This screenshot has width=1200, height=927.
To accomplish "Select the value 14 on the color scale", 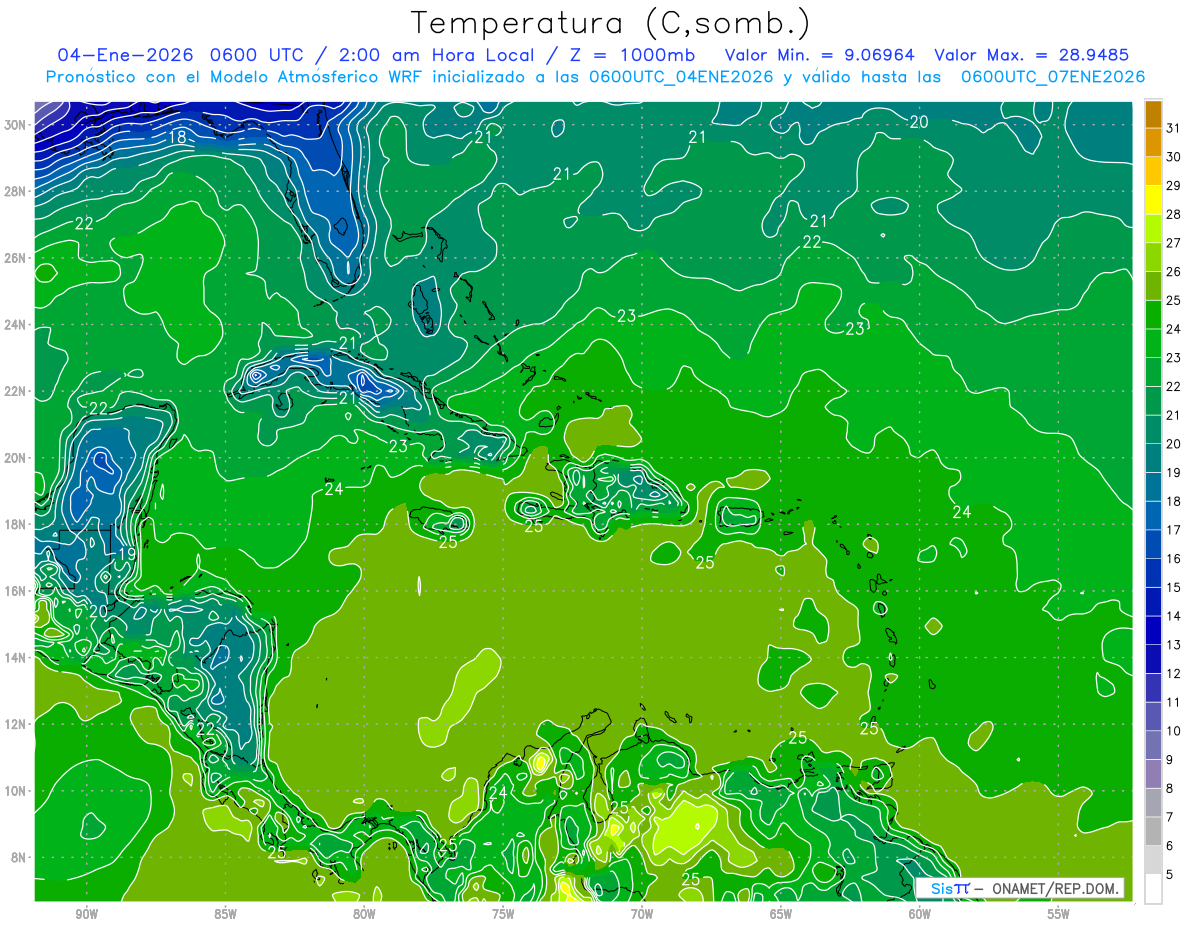I will point(1173,616).
